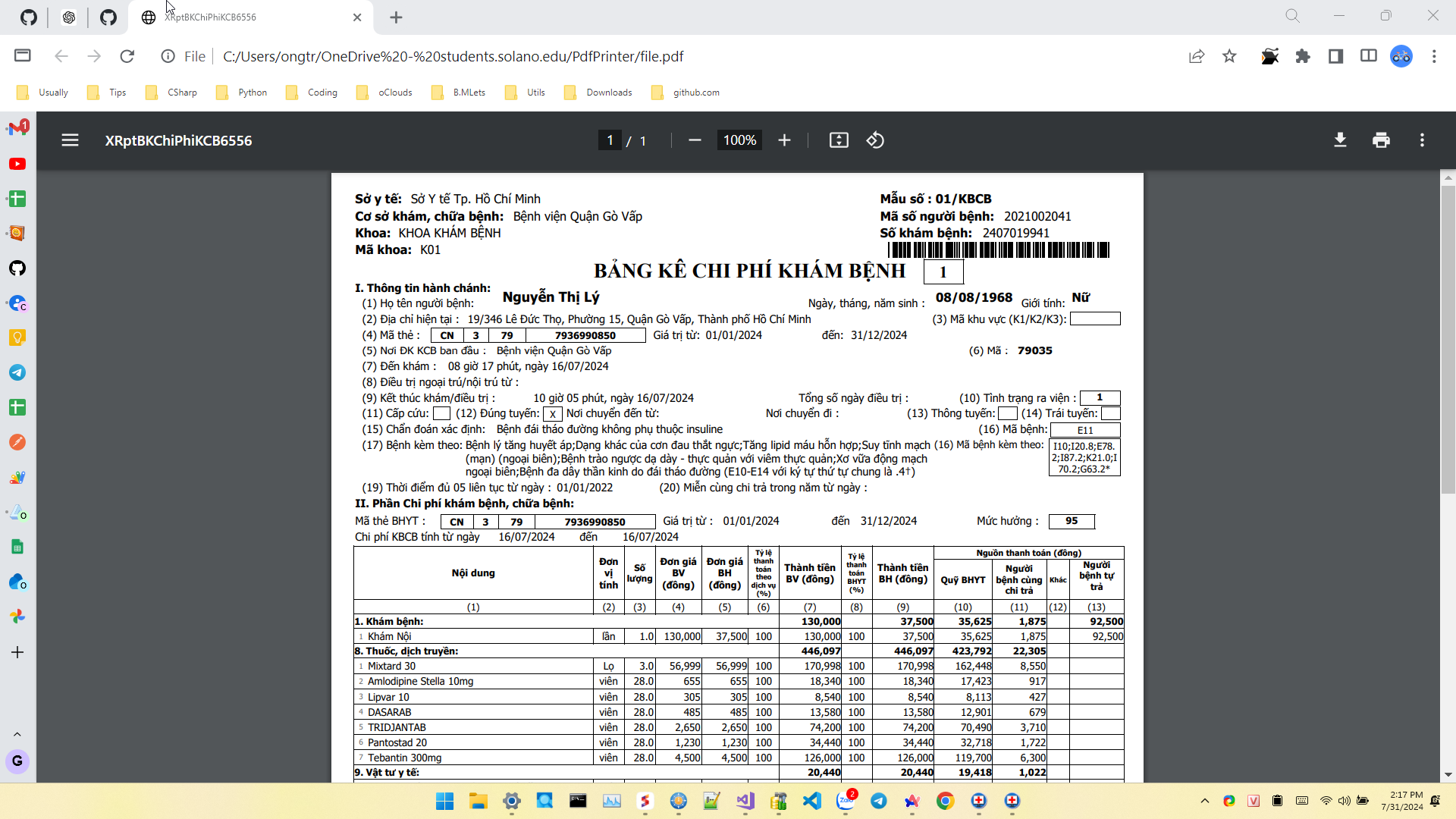Open new browser tab
The image size is (1456, 819).
pos(396,17)
